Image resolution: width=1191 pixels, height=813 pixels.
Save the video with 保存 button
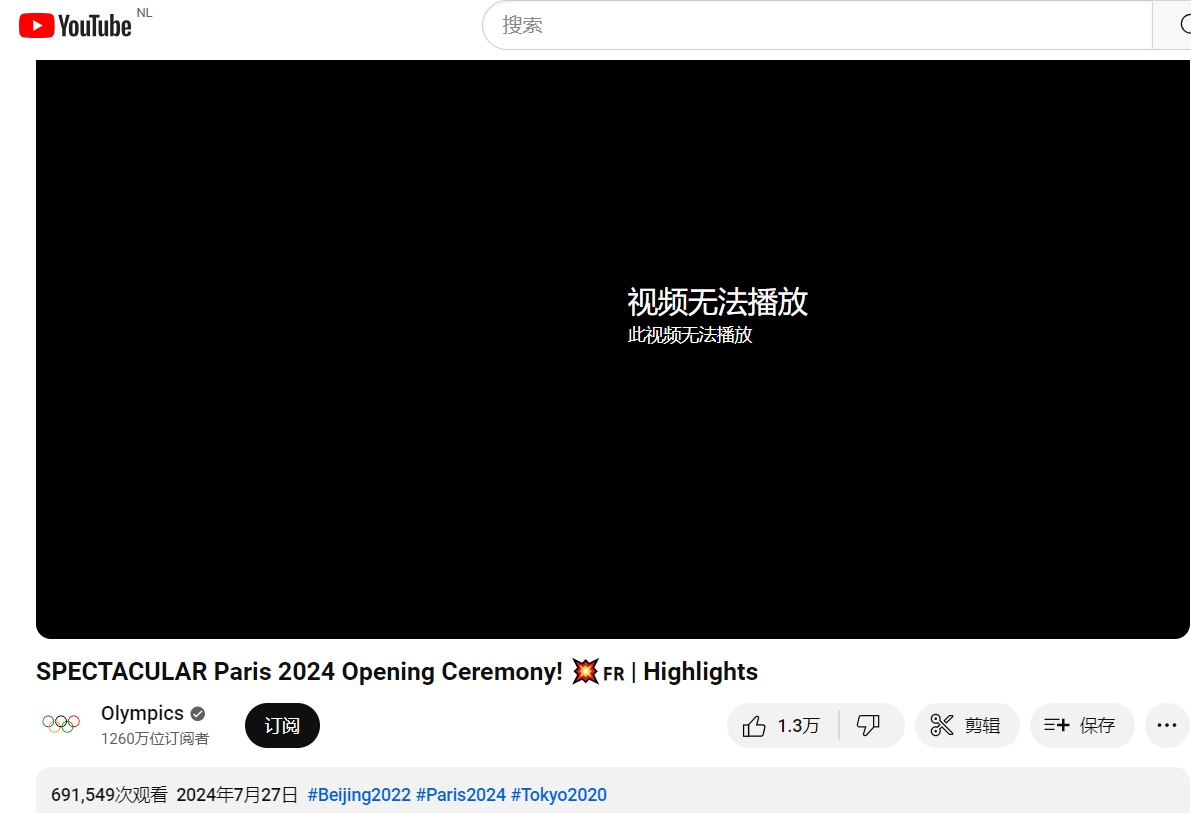1082,726
